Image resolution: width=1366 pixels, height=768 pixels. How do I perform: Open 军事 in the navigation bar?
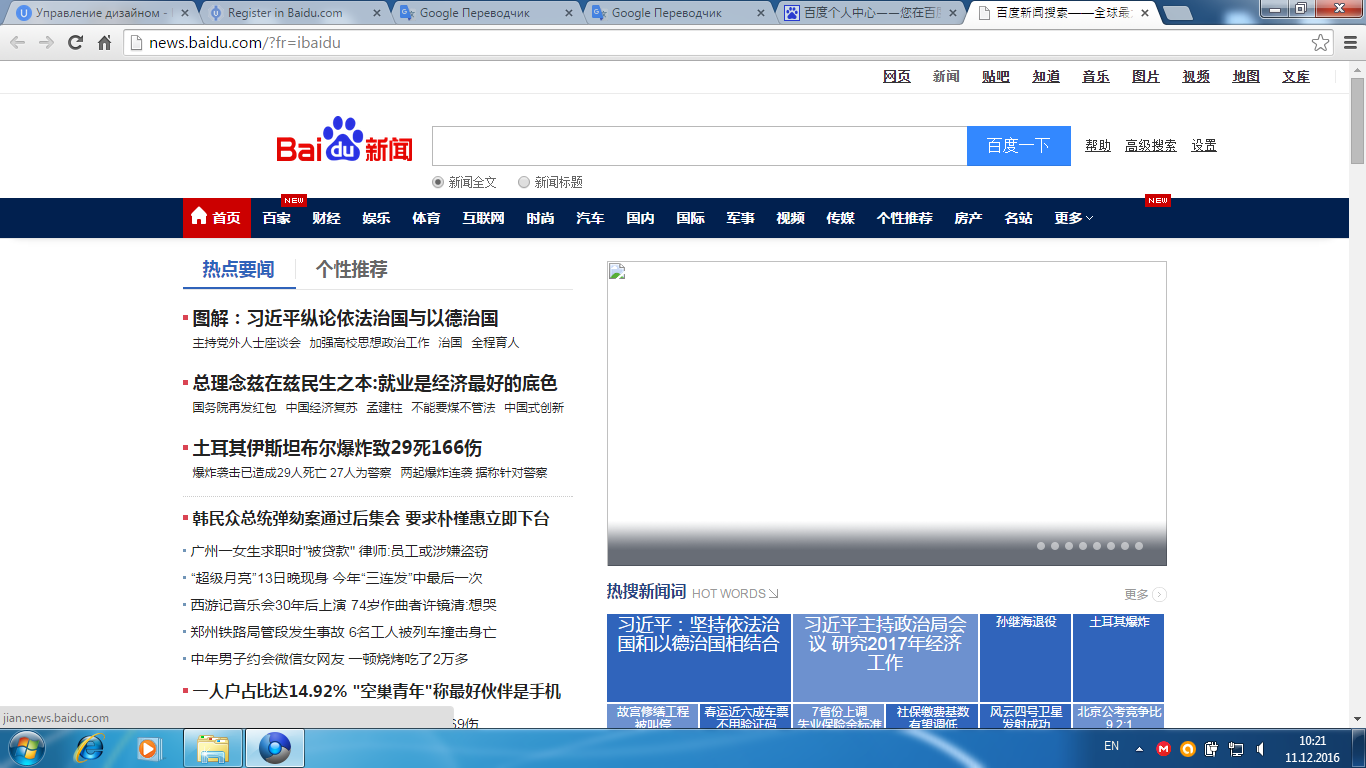(x=740, y=218)
